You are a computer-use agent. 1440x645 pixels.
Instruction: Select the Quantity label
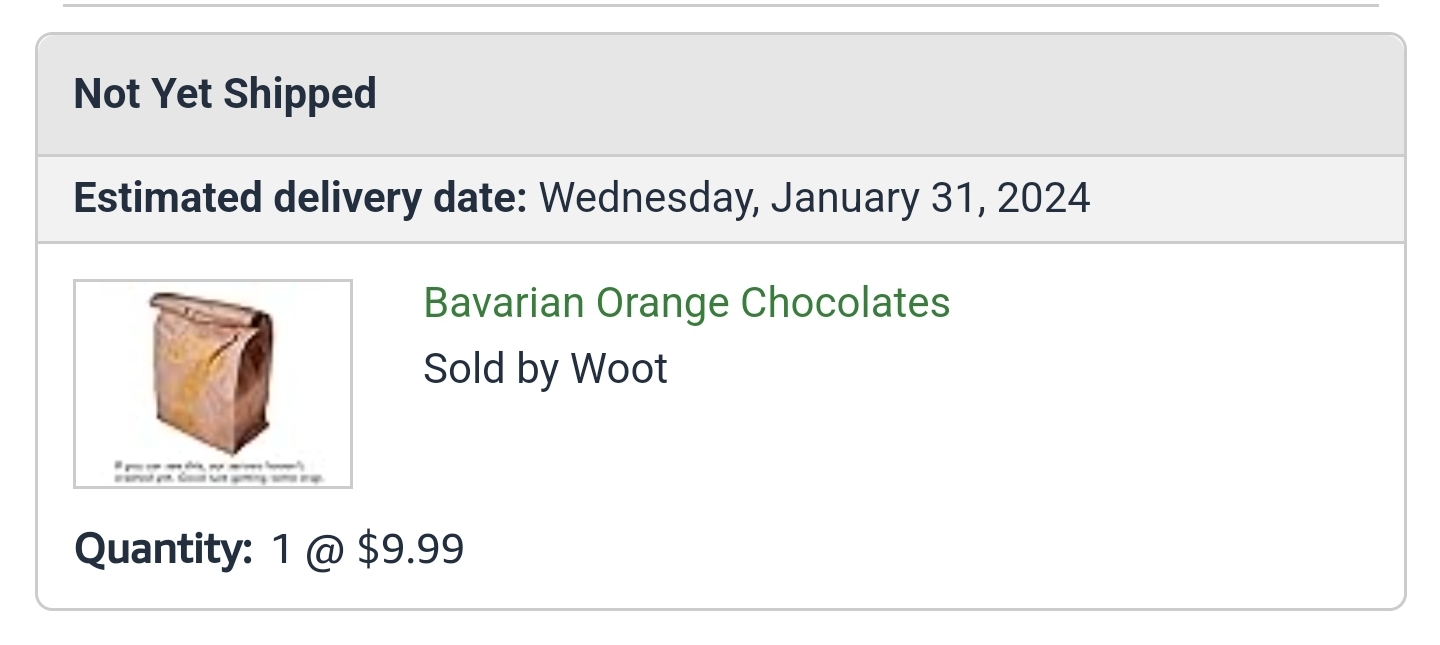pos(163,549)
